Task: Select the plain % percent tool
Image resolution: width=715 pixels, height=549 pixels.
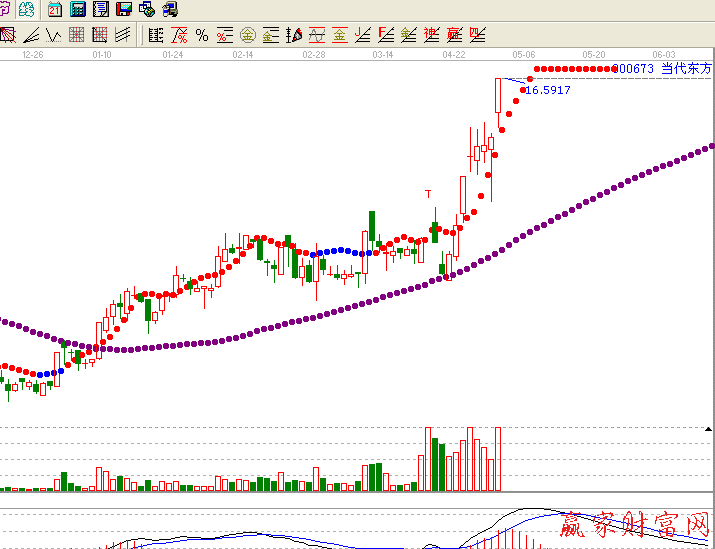Action: (x=202, y=36)
